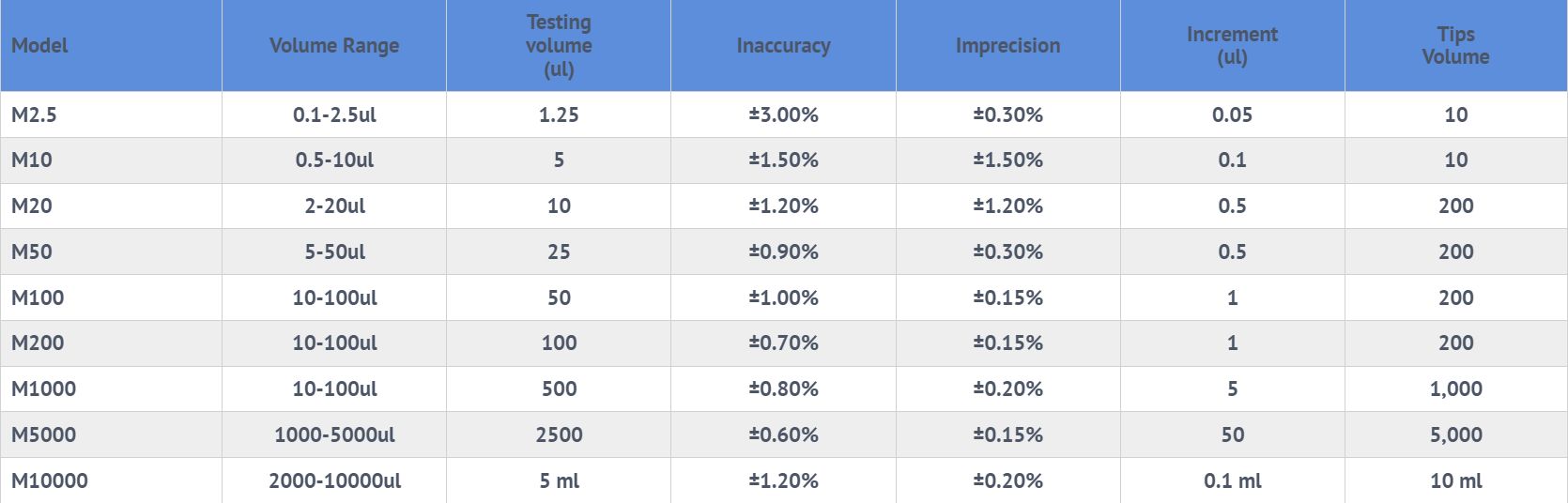Select the M1000 model cell
Viewport: 1568px width, 503px height.
click(x=43, y=389)
